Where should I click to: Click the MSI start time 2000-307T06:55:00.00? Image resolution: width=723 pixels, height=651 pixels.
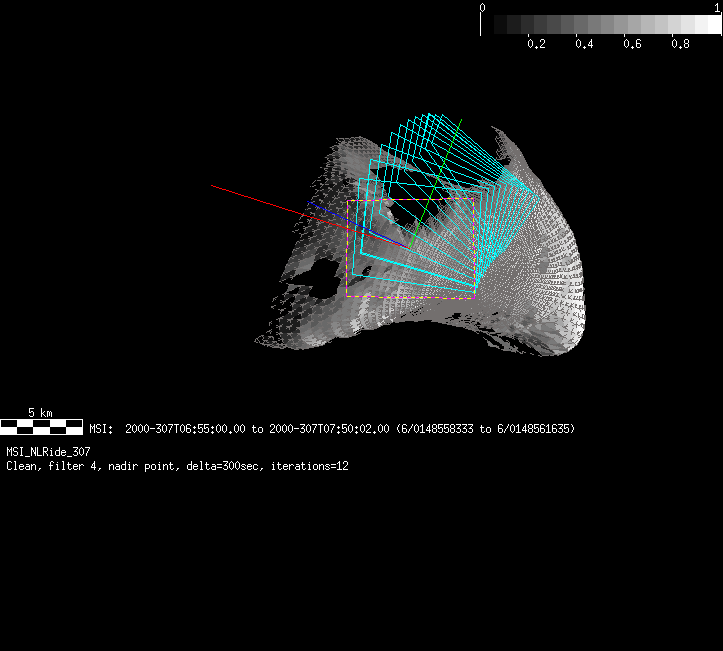click(185, 429)
